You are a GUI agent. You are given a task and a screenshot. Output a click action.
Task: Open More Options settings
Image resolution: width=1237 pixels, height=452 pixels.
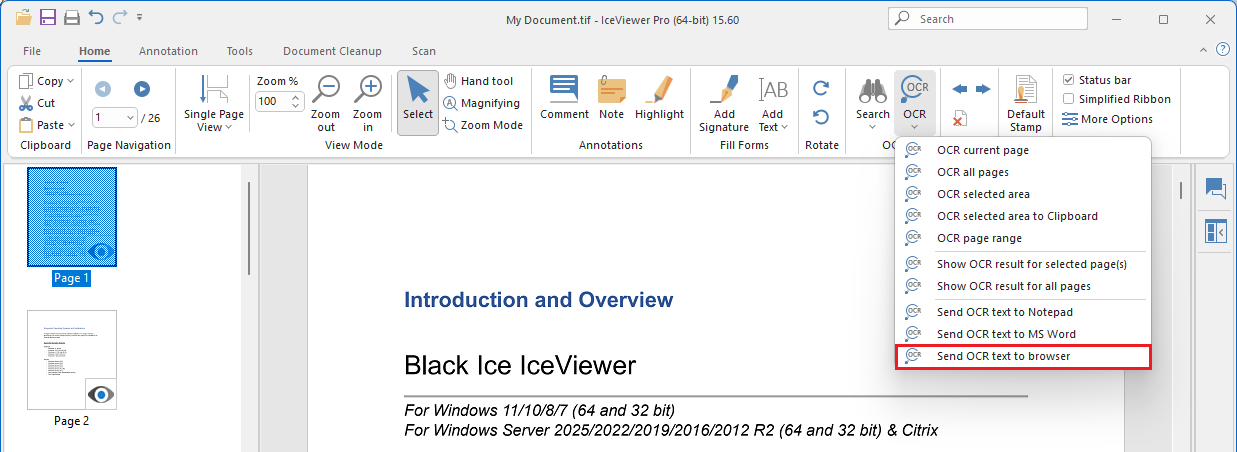click(x=1107, y=119)
